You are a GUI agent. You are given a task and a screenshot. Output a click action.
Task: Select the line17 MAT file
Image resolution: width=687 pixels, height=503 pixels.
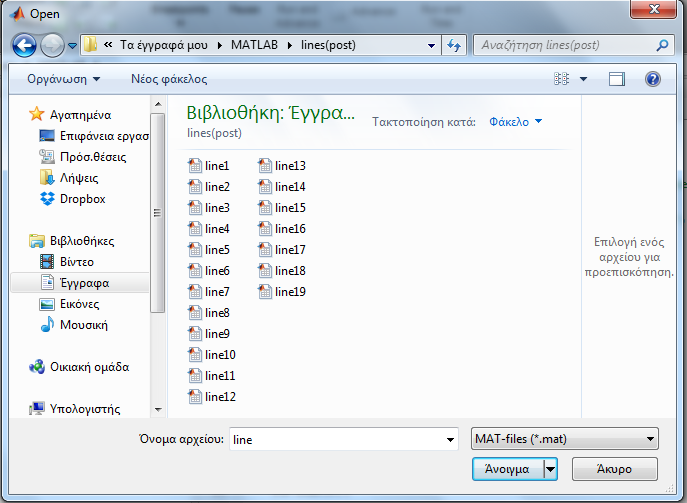click(x=282, y=250)
